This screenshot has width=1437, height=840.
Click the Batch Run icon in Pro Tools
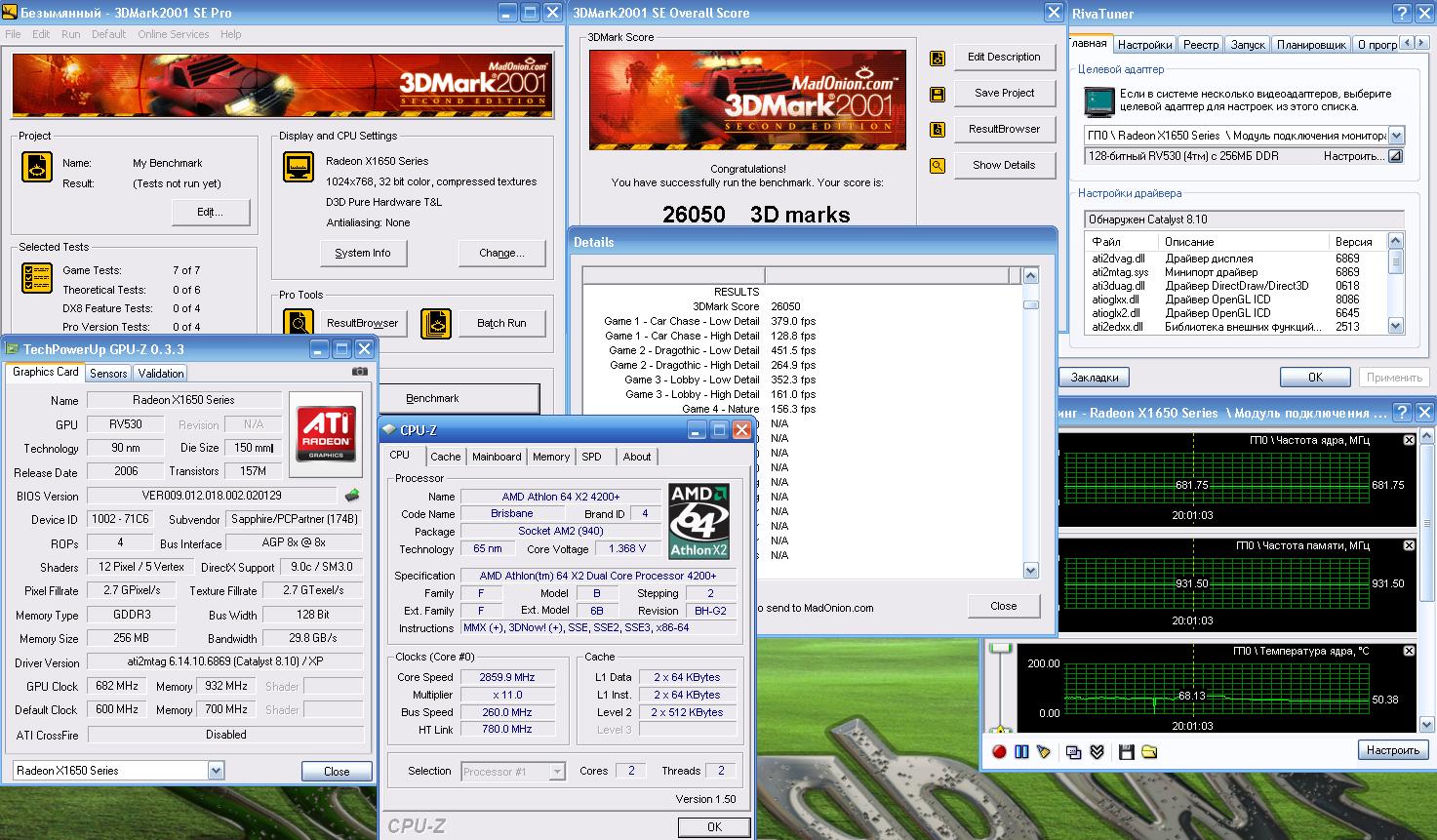(x=436, y=323)
